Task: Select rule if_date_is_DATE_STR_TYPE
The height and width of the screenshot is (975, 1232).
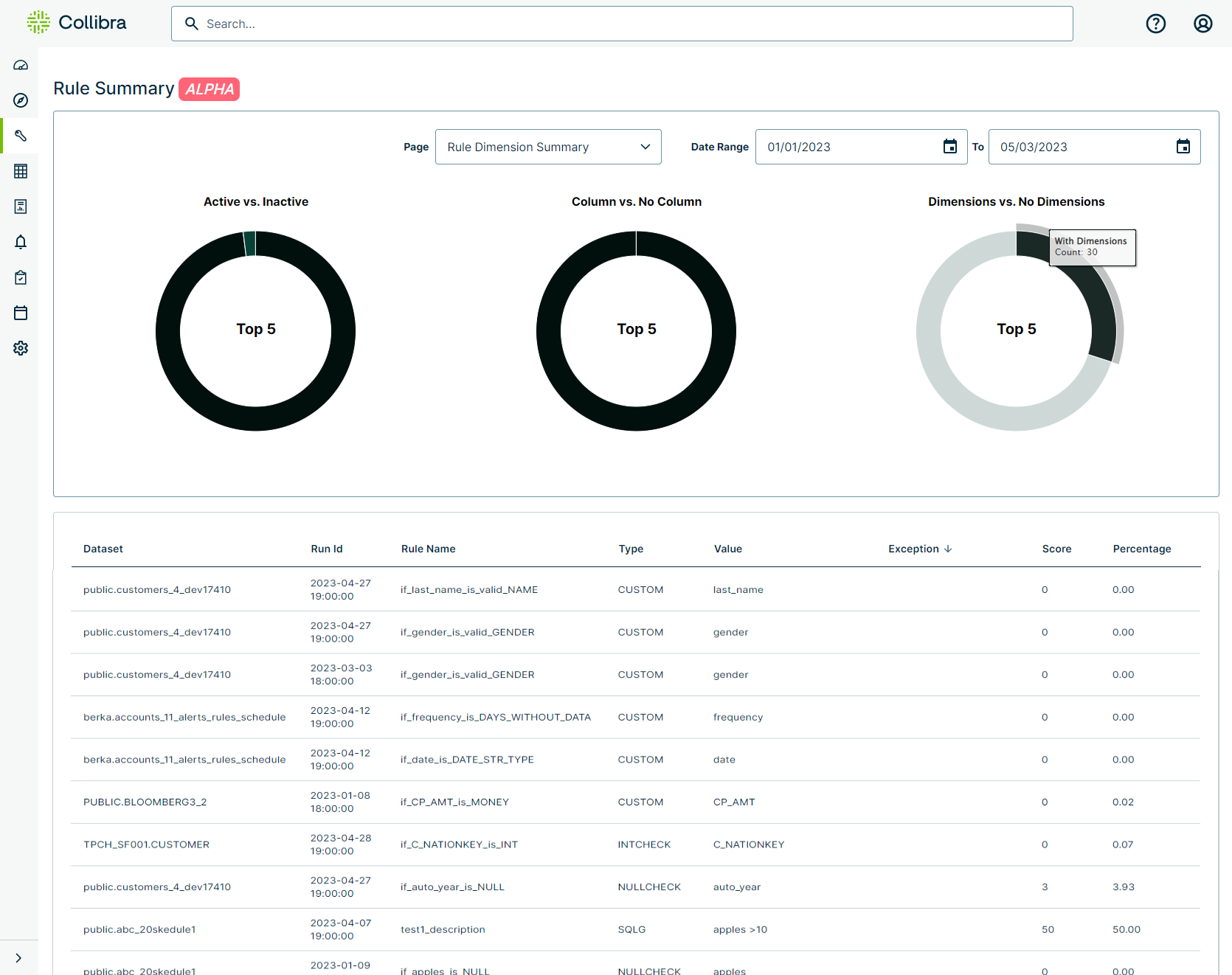Action: 467,760
